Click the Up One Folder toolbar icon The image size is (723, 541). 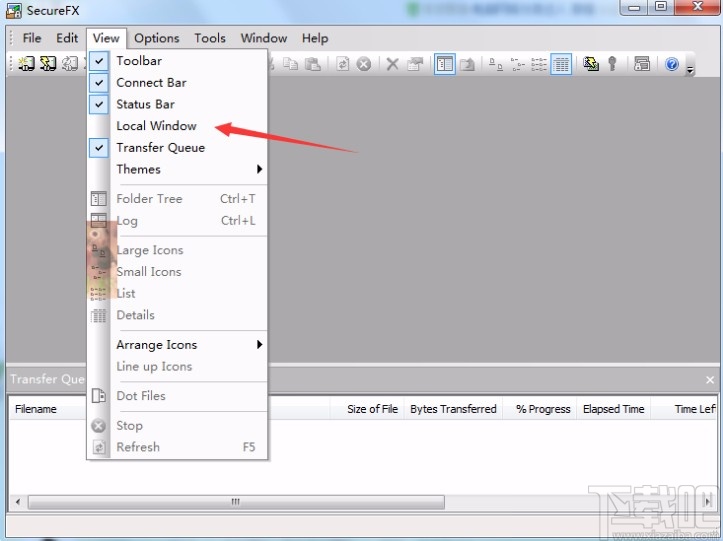467,64
